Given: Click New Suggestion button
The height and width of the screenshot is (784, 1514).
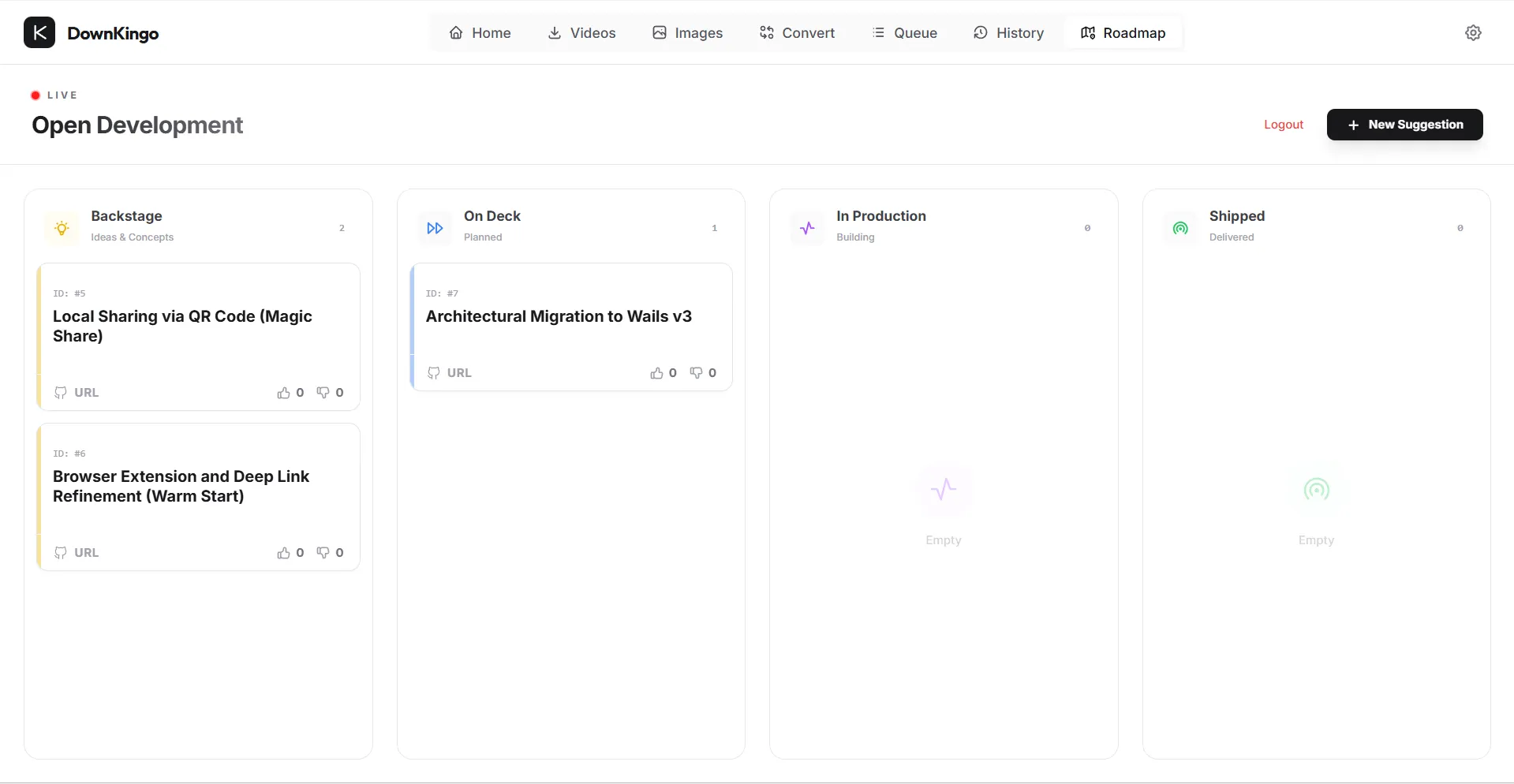Looking at the screenshot, I should coord(1405,125).
